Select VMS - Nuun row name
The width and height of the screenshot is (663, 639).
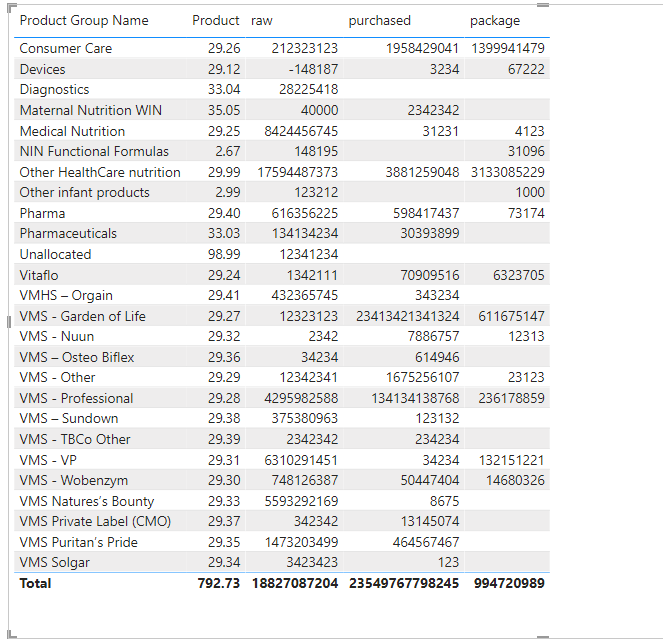pyautogui.click(x=57, y=336)
